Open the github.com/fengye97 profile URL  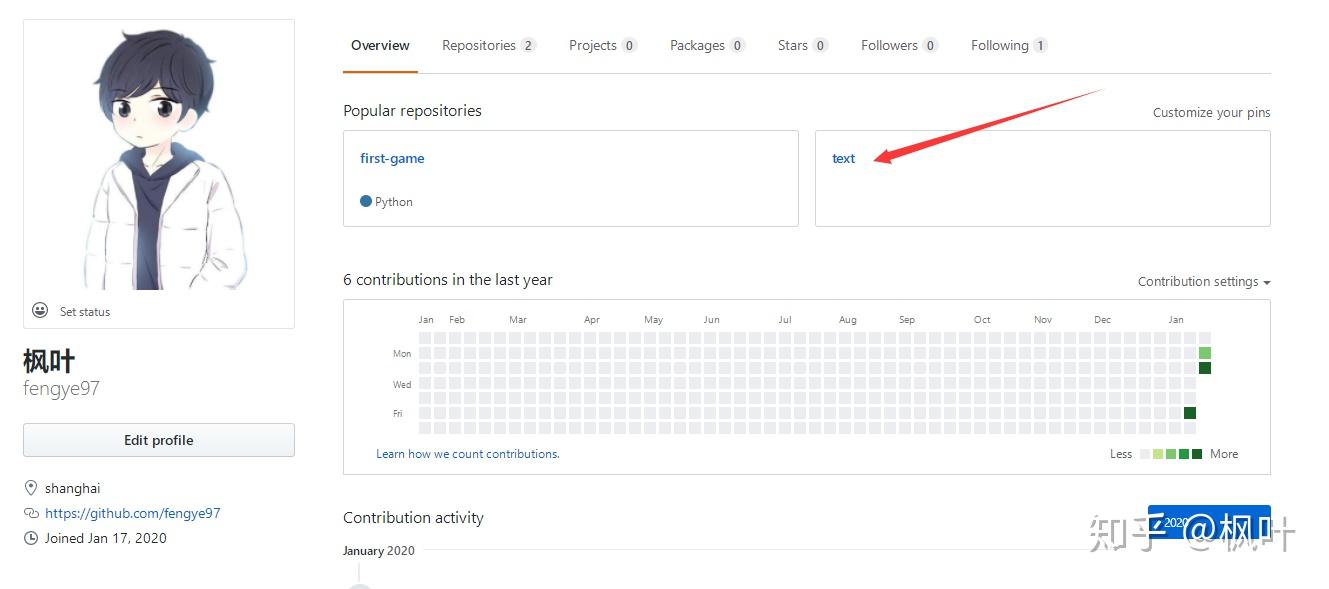(133, 514)
